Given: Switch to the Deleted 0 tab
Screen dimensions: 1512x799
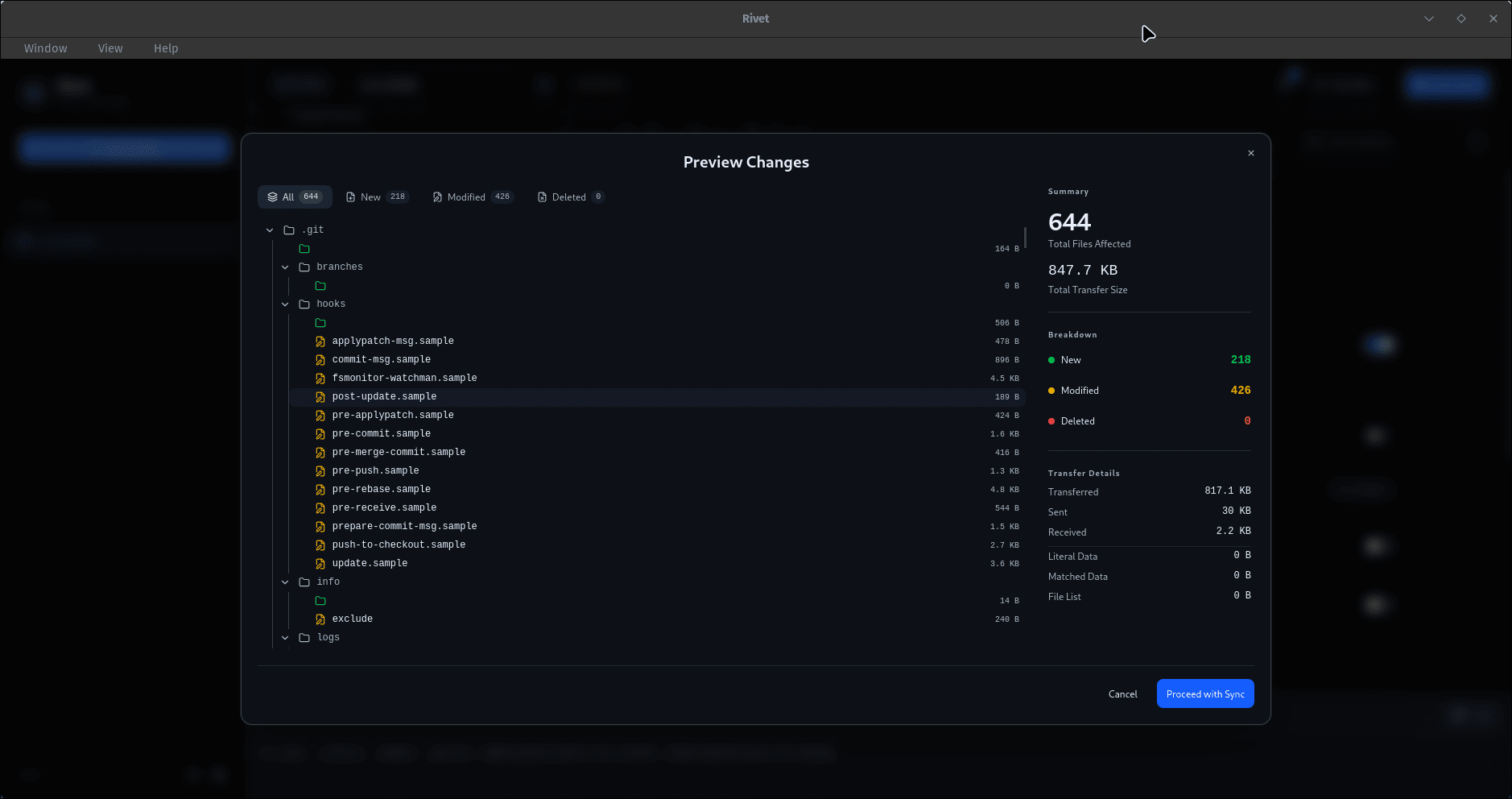Looking at the screenshot, I should pyautogui.click(x=571, y=197).
